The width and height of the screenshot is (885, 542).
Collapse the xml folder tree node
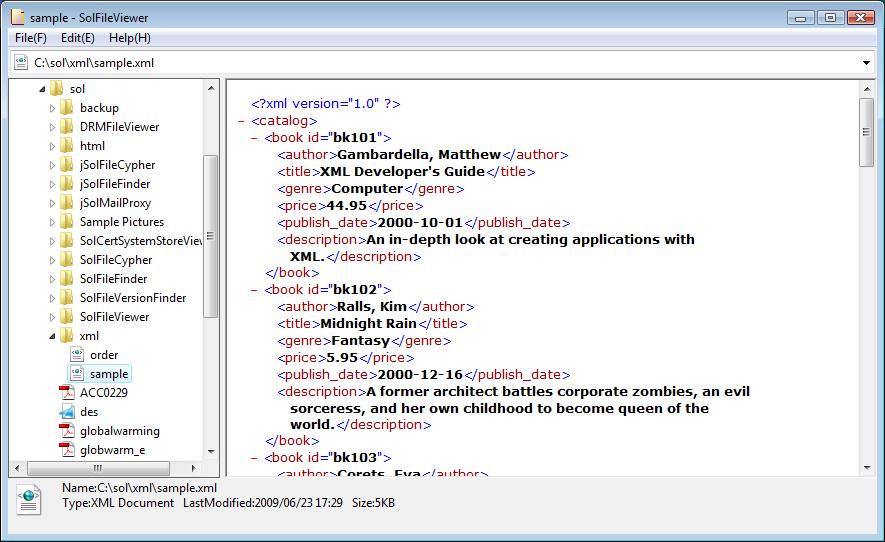[52, 336]
